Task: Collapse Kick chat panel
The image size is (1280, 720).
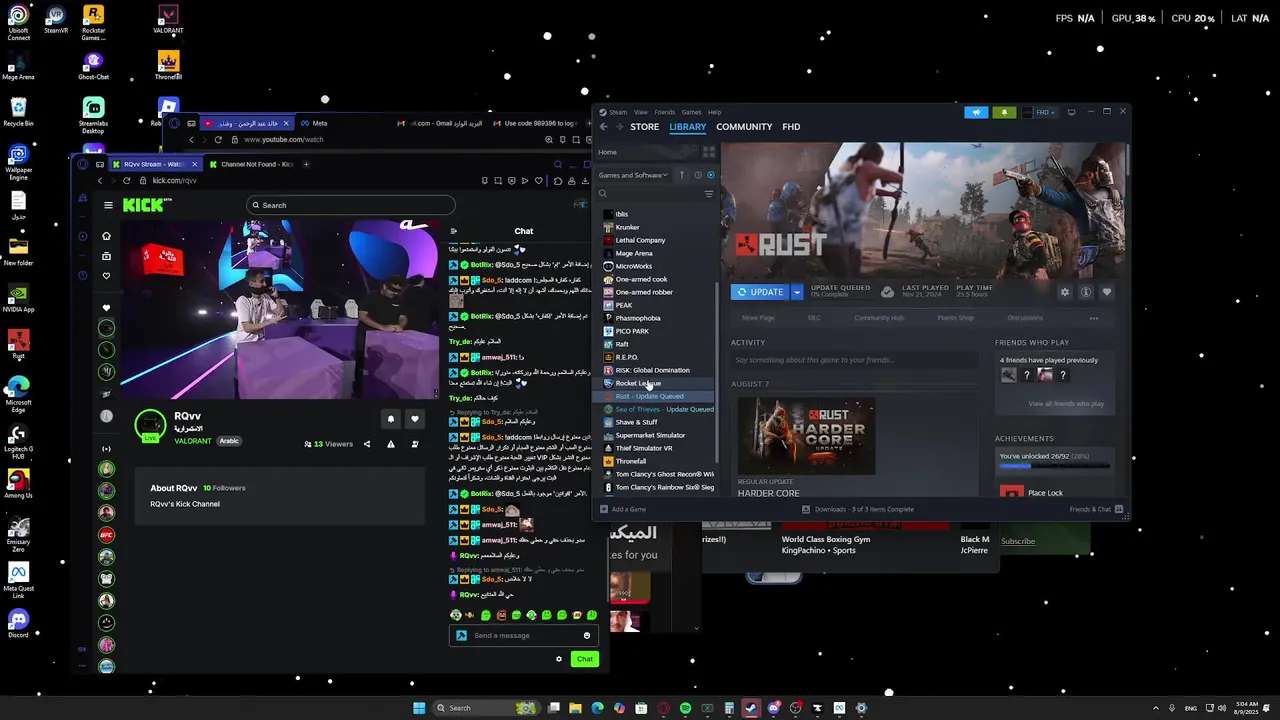Action: pyautogui.click(x=453, y=231)
